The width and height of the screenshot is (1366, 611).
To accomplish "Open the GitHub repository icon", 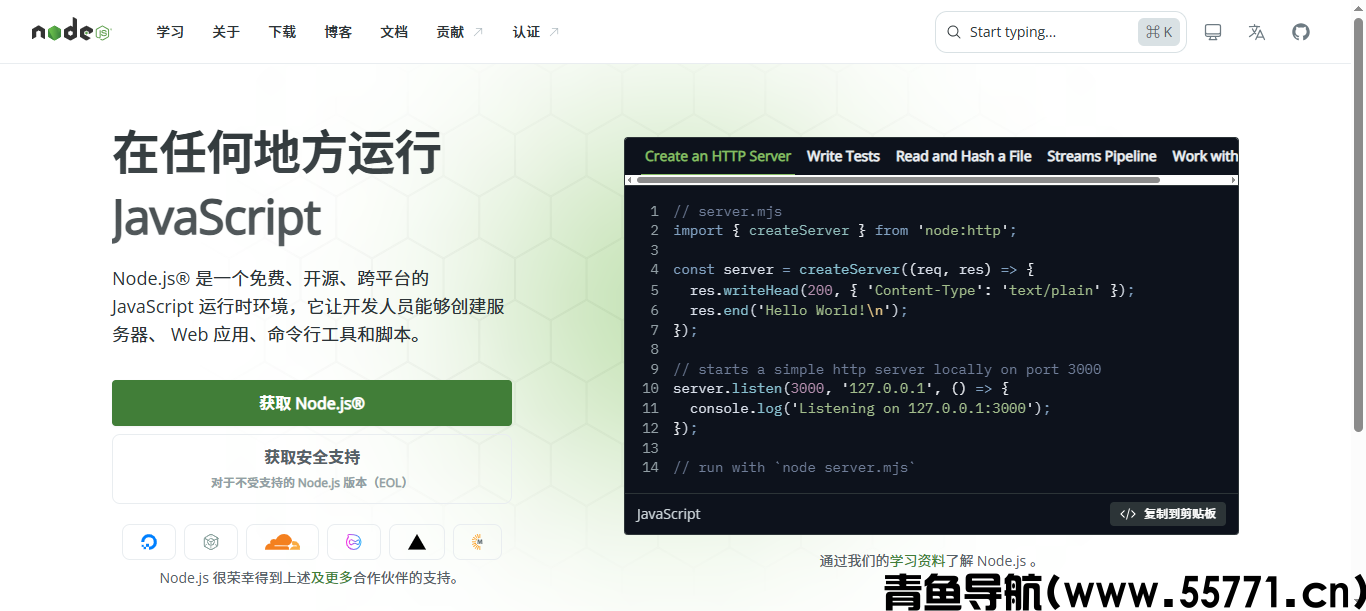I will (x=1301, y=32).
